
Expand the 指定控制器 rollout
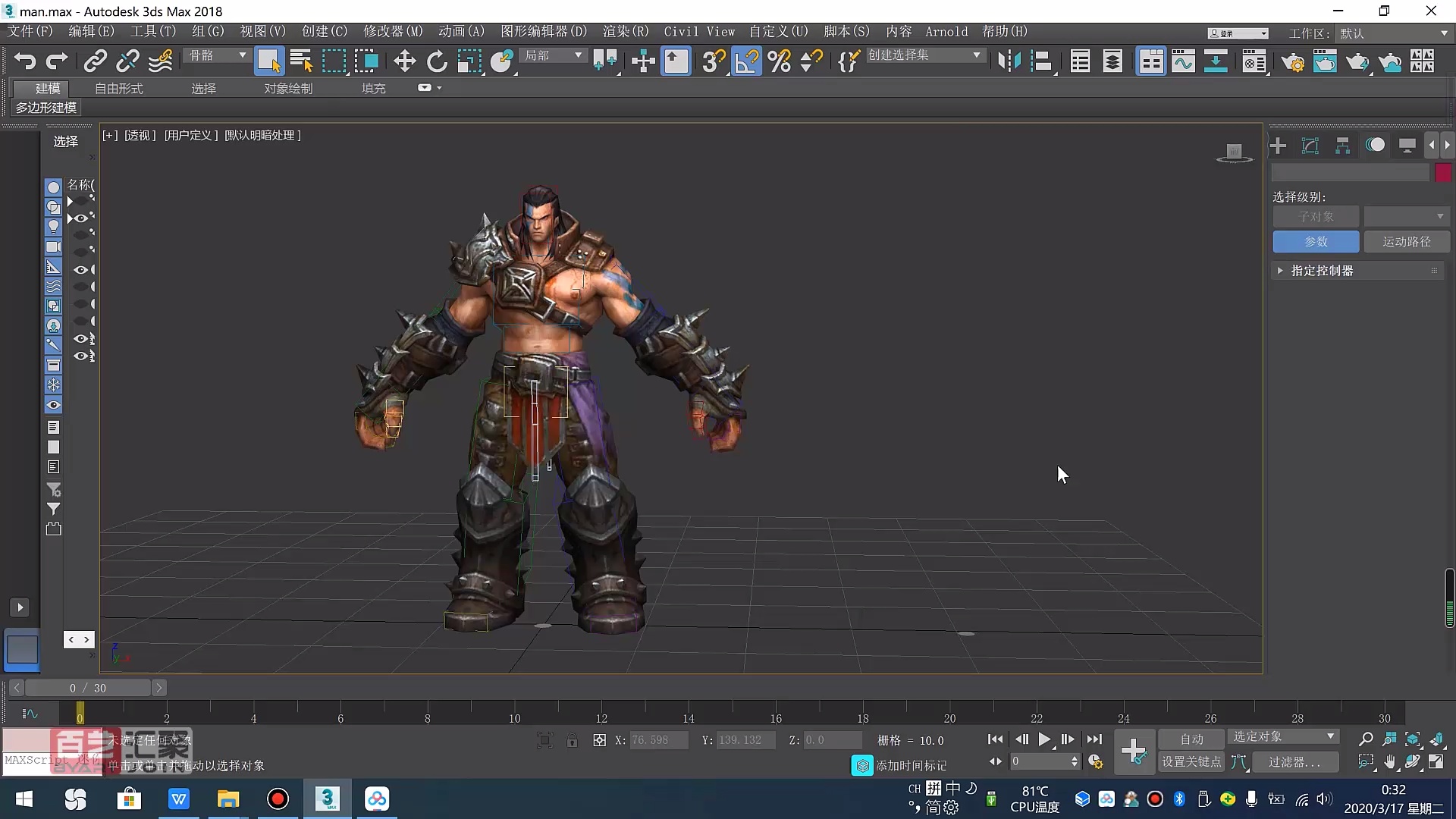(1281, 270)
